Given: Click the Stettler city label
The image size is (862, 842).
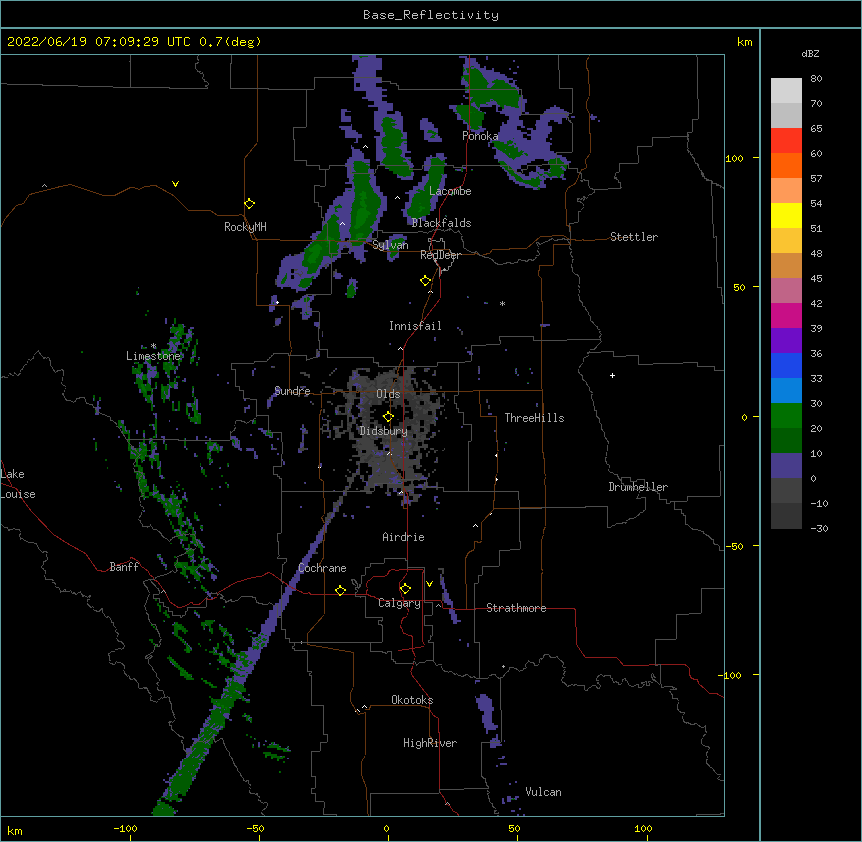Looking at the screenshot, I should 634,237.
